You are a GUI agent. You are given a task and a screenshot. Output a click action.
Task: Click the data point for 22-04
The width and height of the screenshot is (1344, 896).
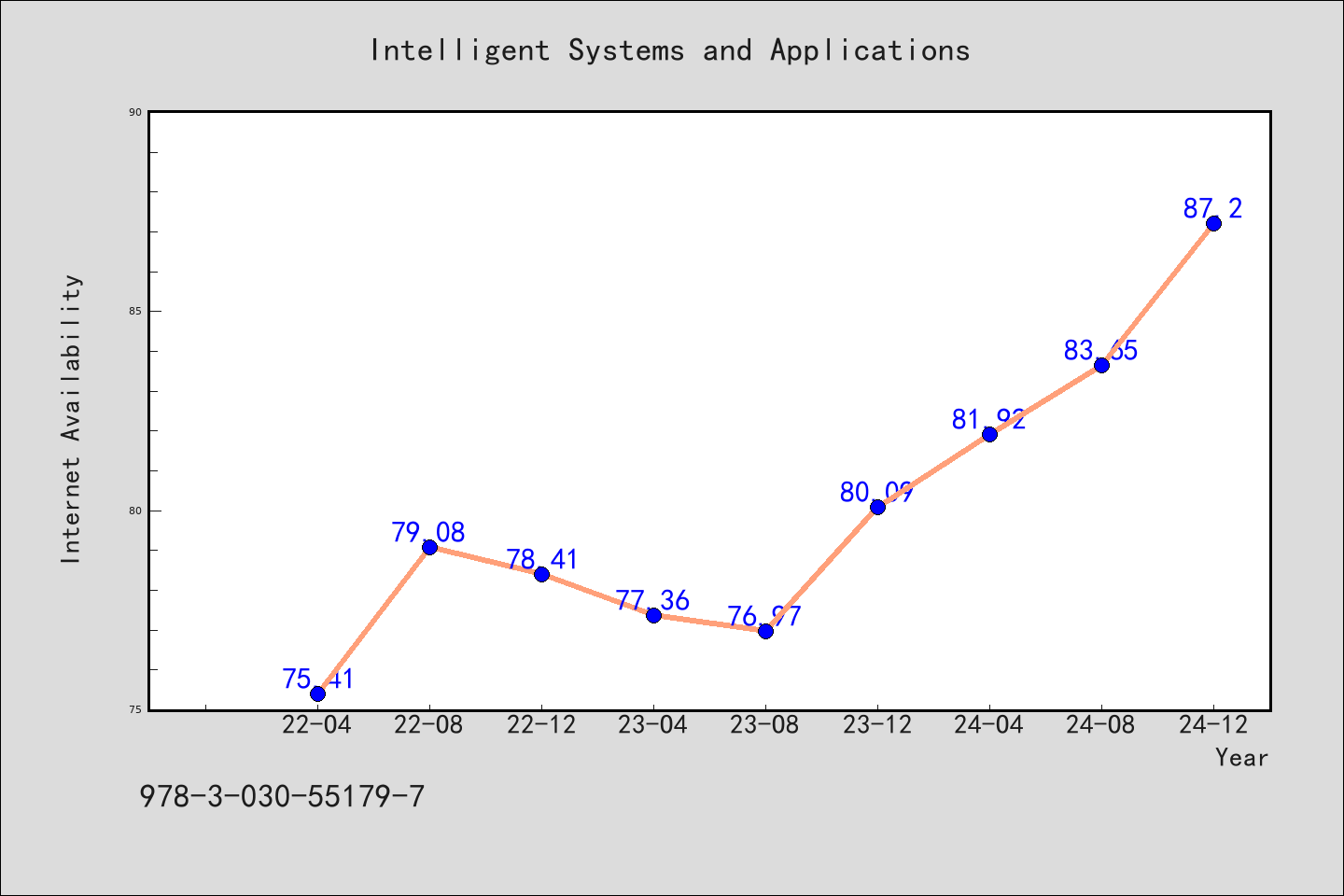317,693
